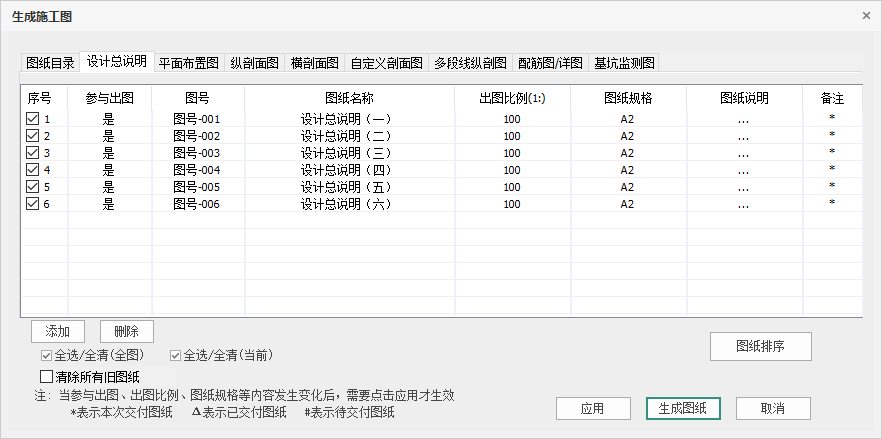Viewport: 882px width, 439px height.
Task: Open 图纸说明 ellipsis for 图号-006
Action: click(743, 205)
